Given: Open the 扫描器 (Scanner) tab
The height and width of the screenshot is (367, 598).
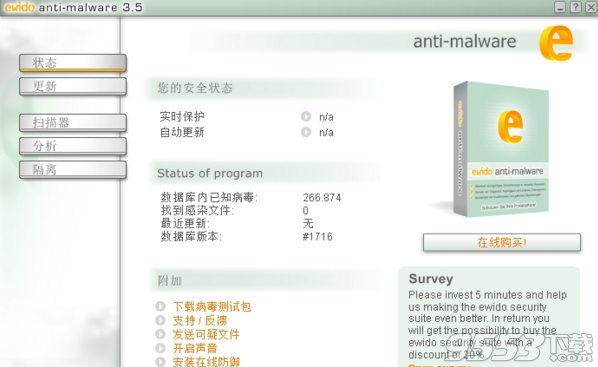Looking at the screenshot, I should click(73, 122).
